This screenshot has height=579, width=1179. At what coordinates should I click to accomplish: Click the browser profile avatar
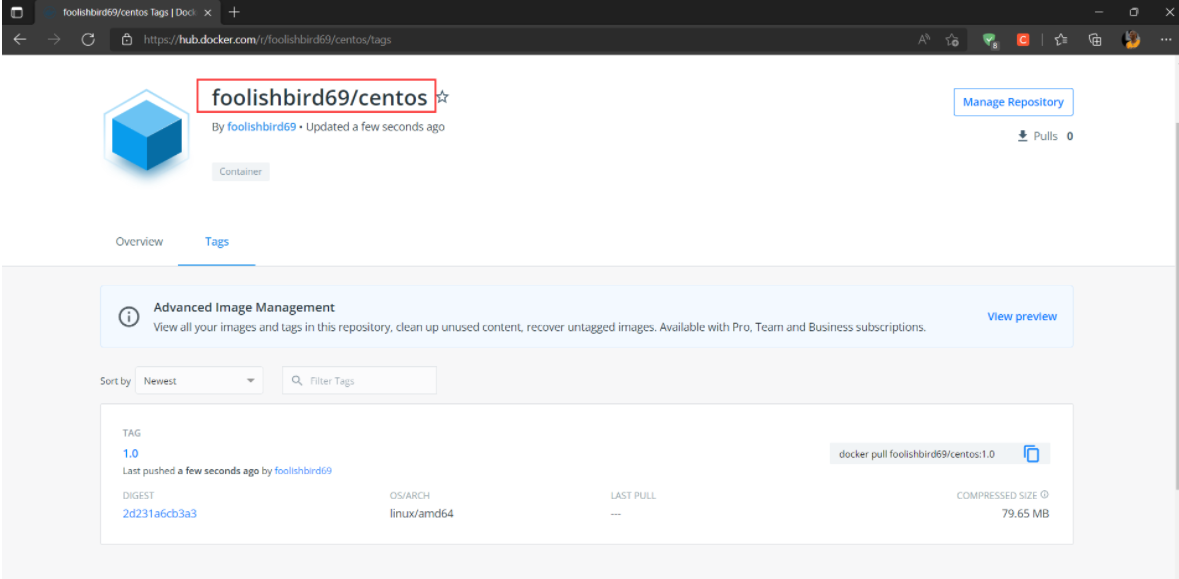(x=1131, y=39)
